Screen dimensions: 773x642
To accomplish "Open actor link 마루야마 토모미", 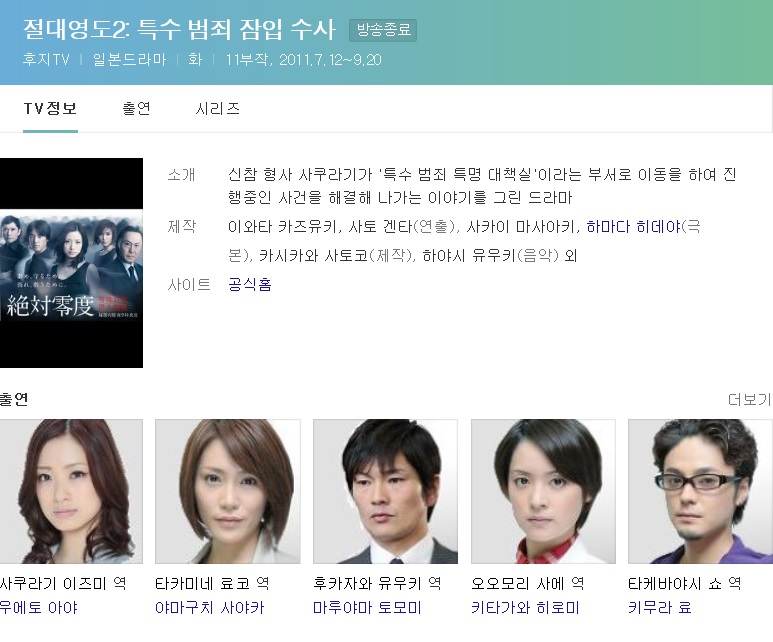I will [367, 607].
